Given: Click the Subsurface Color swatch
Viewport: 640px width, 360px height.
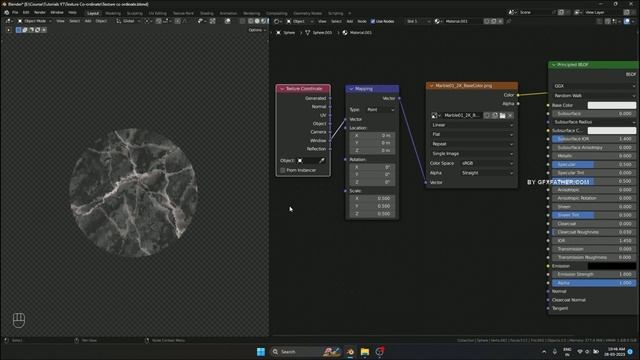Looking at the screenshot, I should [x=611, y=130].
